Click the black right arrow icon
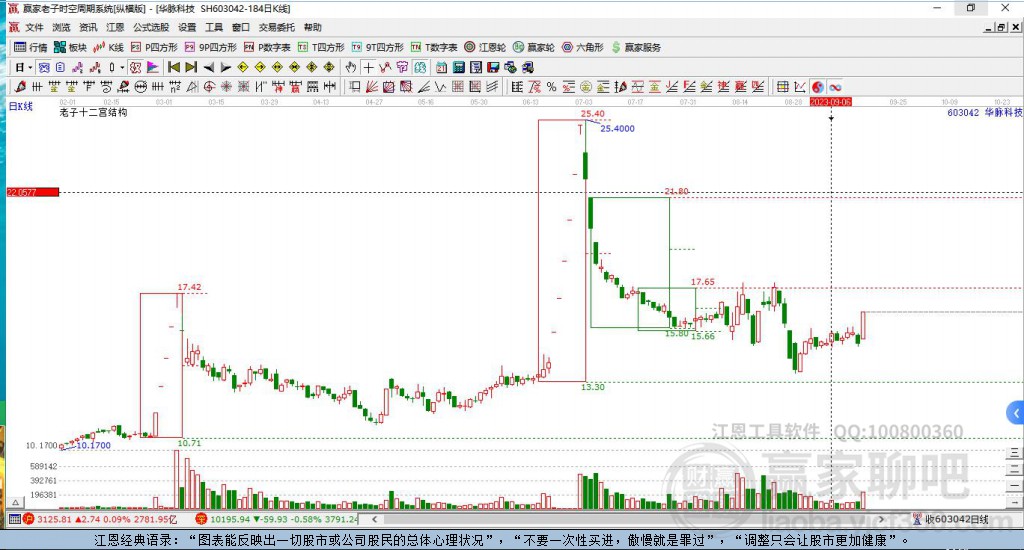 226,67
